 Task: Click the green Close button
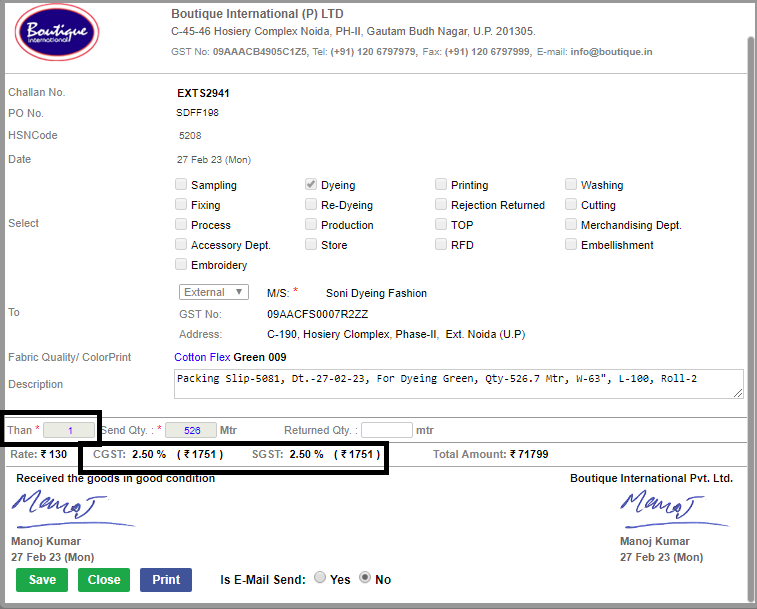click(104, 580)
